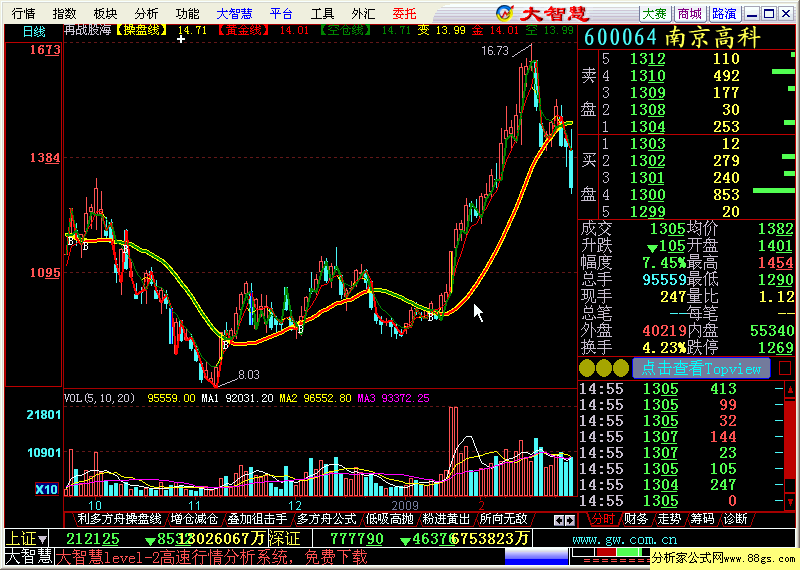Click the VOL(5,10,20) indicator label
This screenshot has width=800, height=570.
click(x=99, y=398)
